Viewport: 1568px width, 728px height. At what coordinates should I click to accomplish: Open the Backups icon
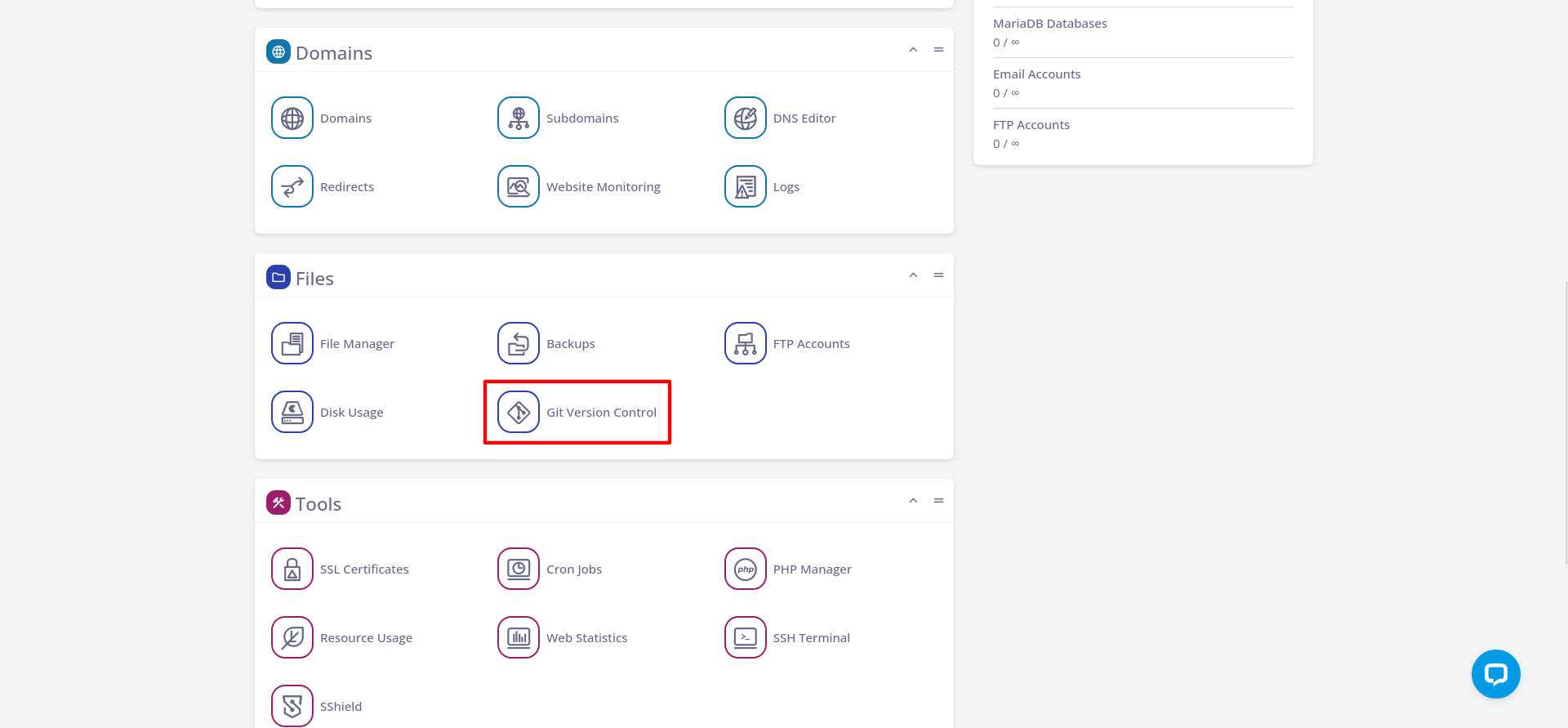[x=519, y=343]
